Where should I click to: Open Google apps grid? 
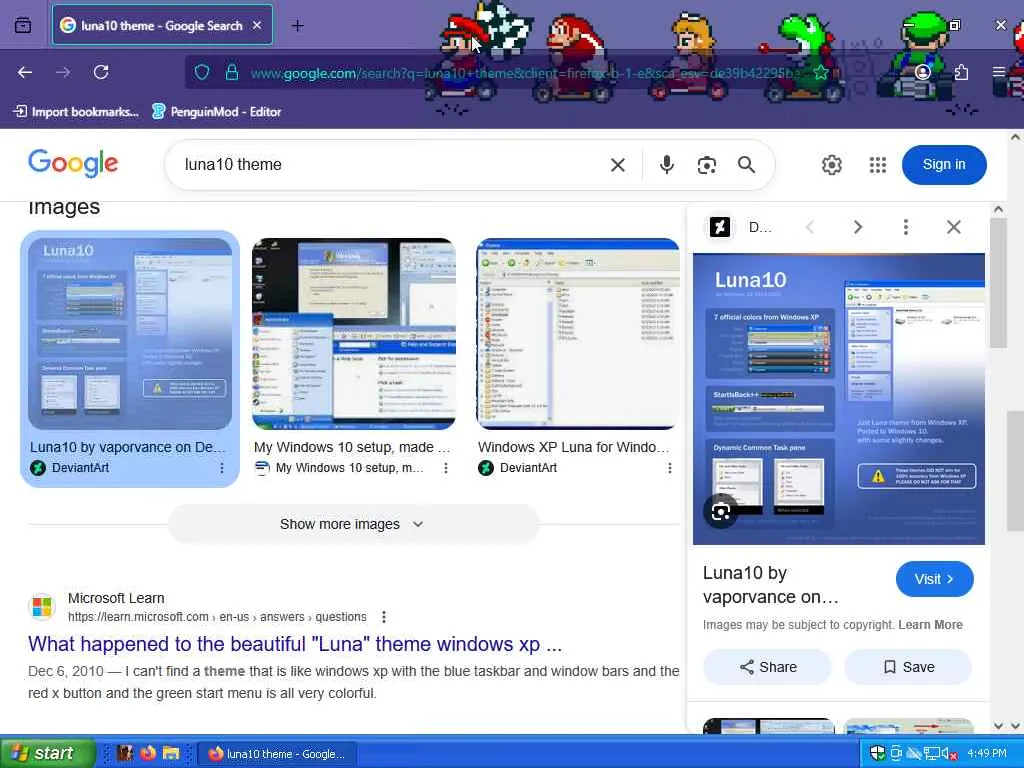[x=878, y=165]
